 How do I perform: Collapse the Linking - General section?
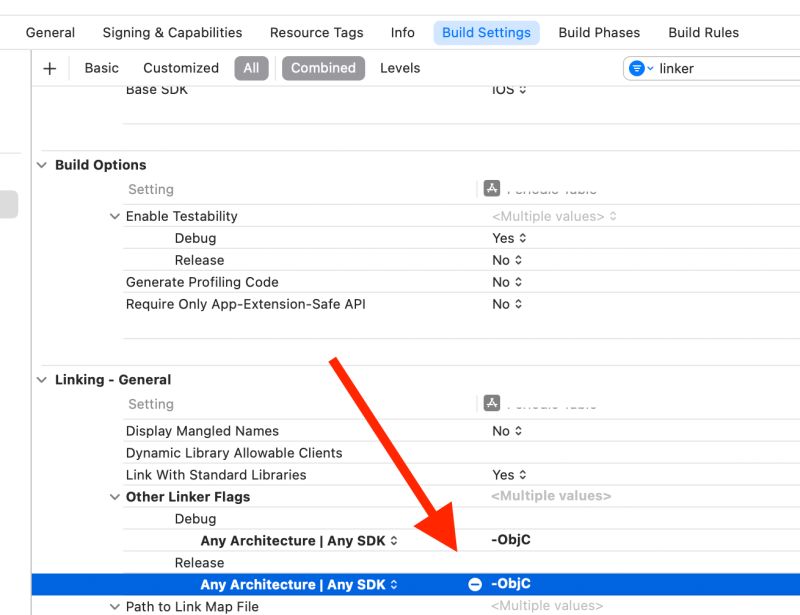coord(40,380)
